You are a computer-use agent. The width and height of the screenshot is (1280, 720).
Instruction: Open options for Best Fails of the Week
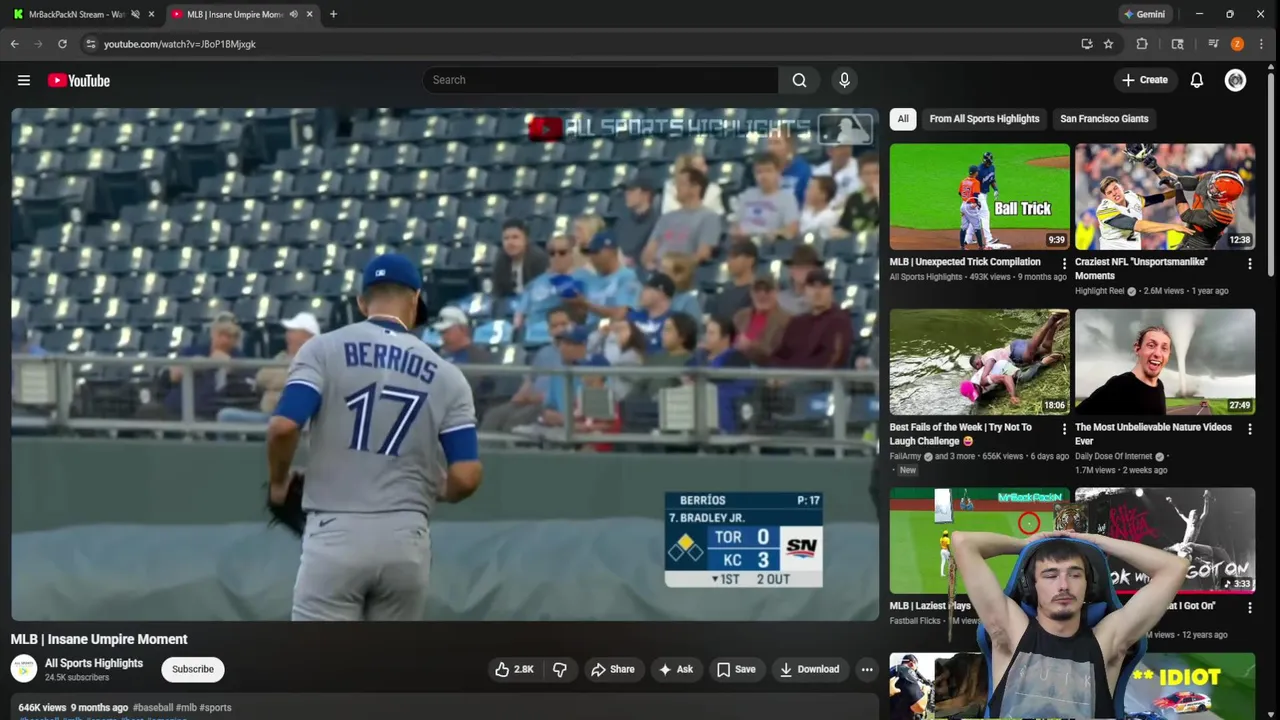click(x=1064, y=429)
